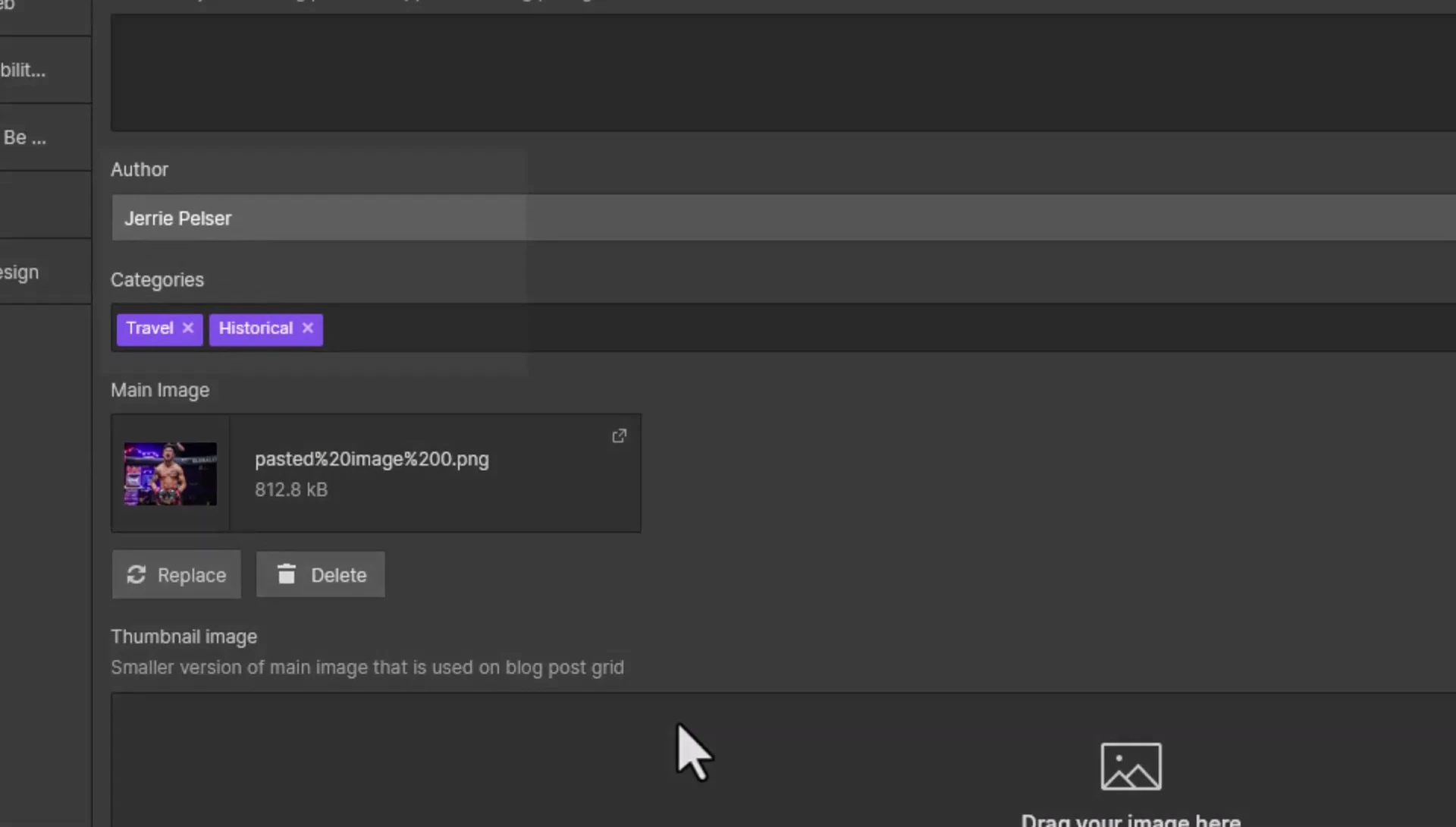Remove the Travel category tag
This screenshot has width=1456, height=827.
pyautogui.click(x=188, y=329)
